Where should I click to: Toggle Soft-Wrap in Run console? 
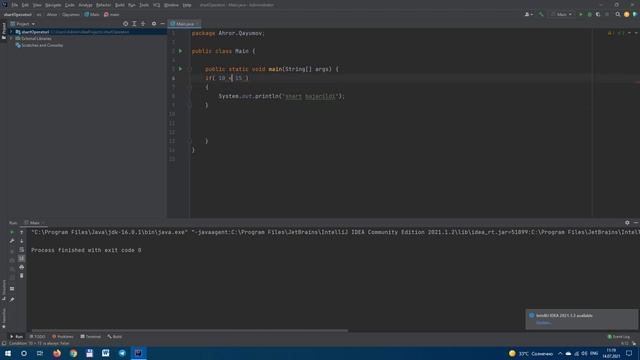(x=22, y=249)
